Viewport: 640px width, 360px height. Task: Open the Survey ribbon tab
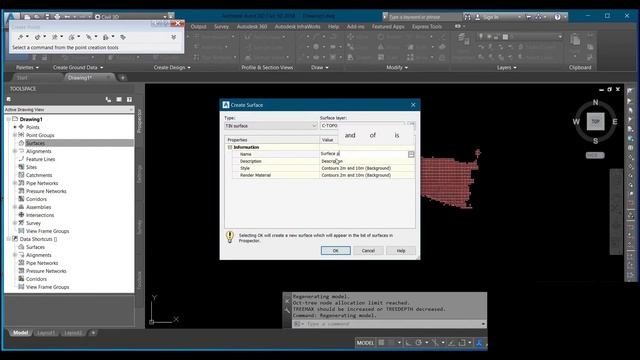tap(221, 27)
